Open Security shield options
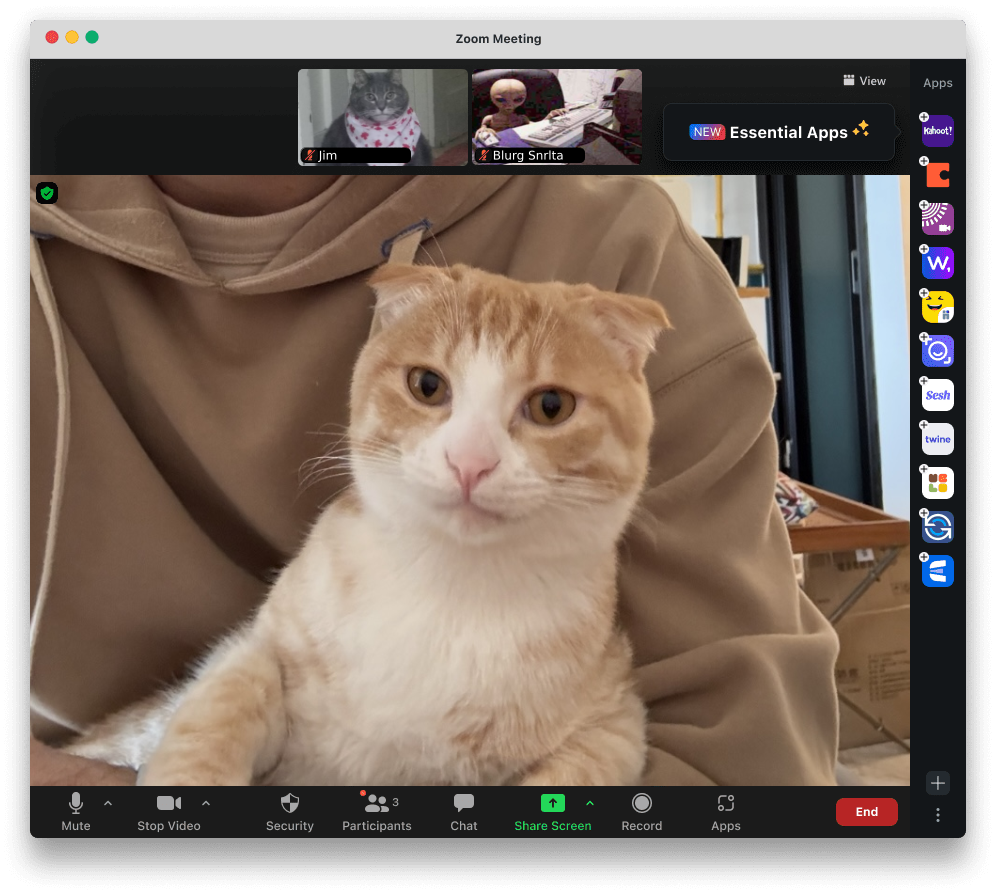Image resolution: width=996 pixels, height=893 pixels. (x=290, y=812)
